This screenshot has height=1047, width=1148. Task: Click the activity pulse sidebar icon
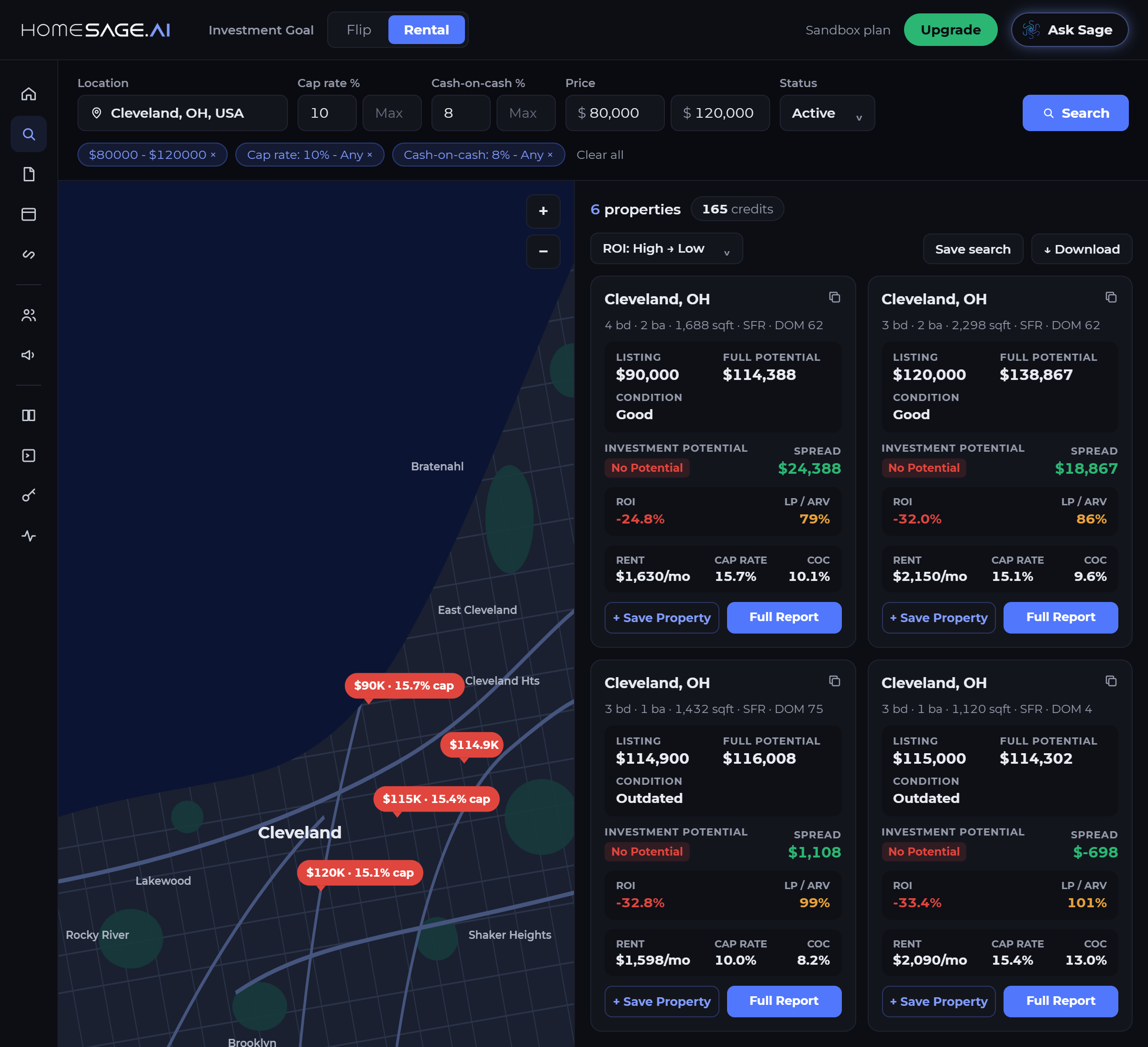[x=29, y=535]
